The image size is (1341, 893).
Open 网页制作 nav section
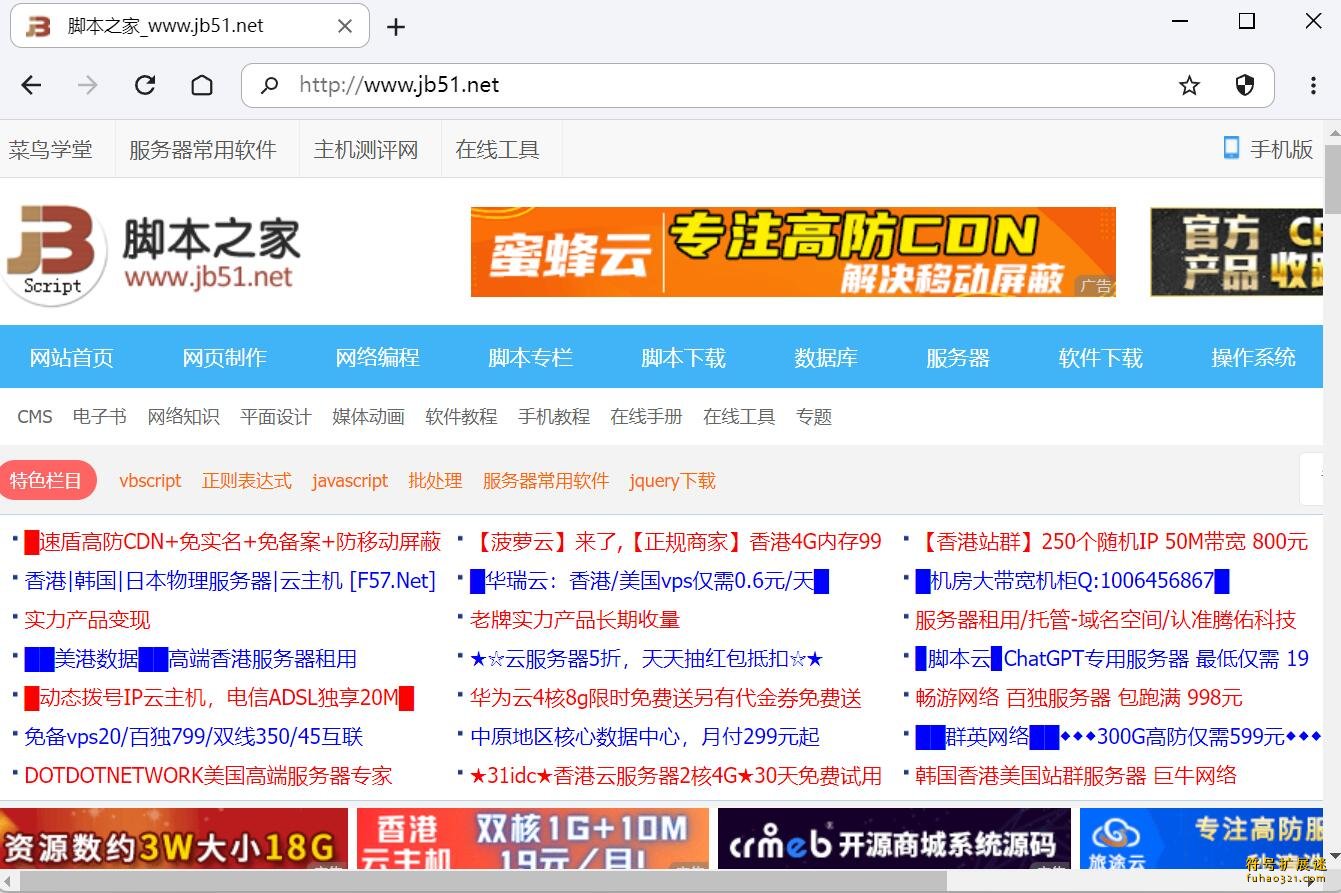pos(224,357)
